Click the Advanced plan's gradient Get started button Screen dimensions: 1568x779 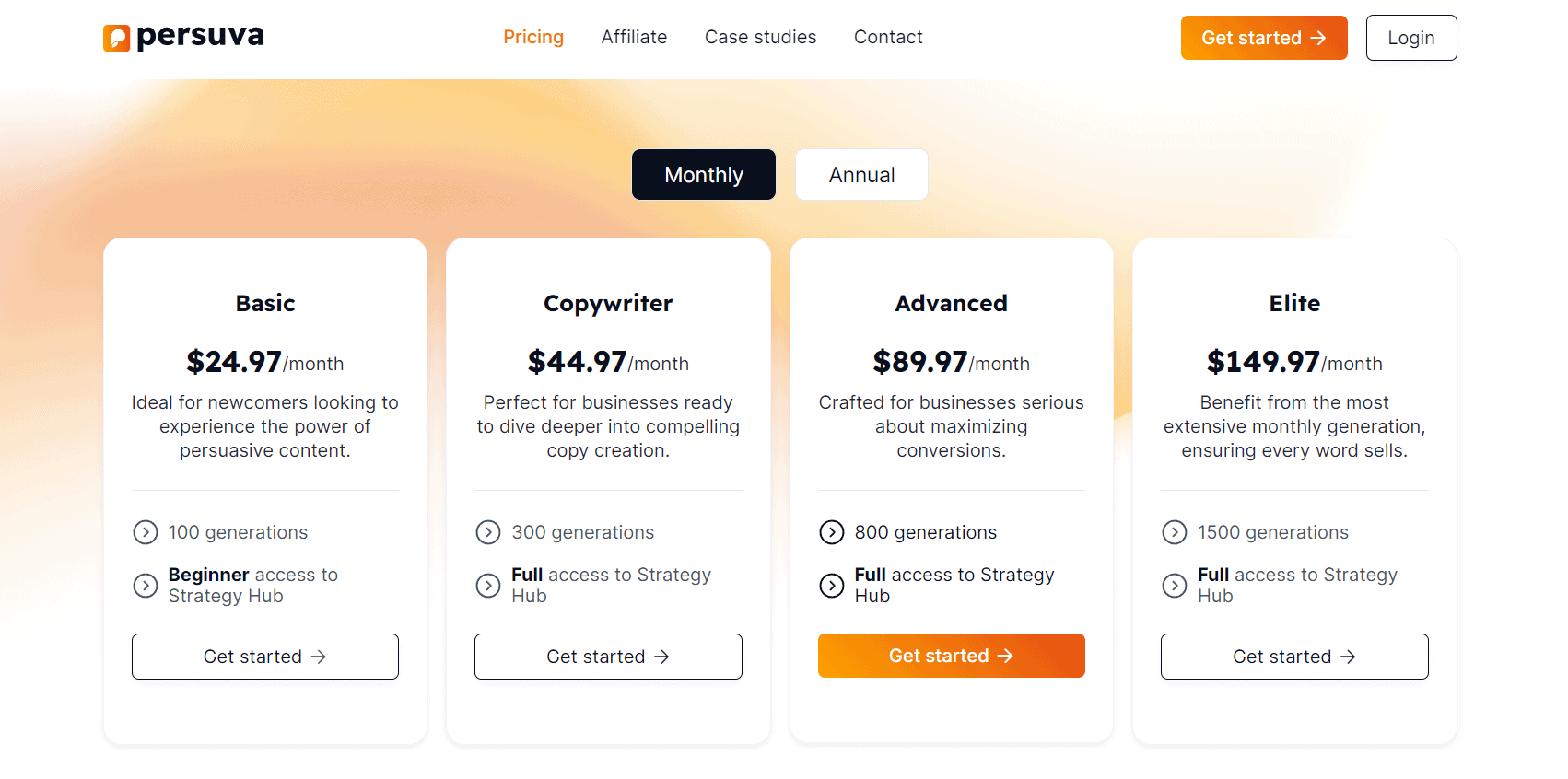(x=951, y=656)
